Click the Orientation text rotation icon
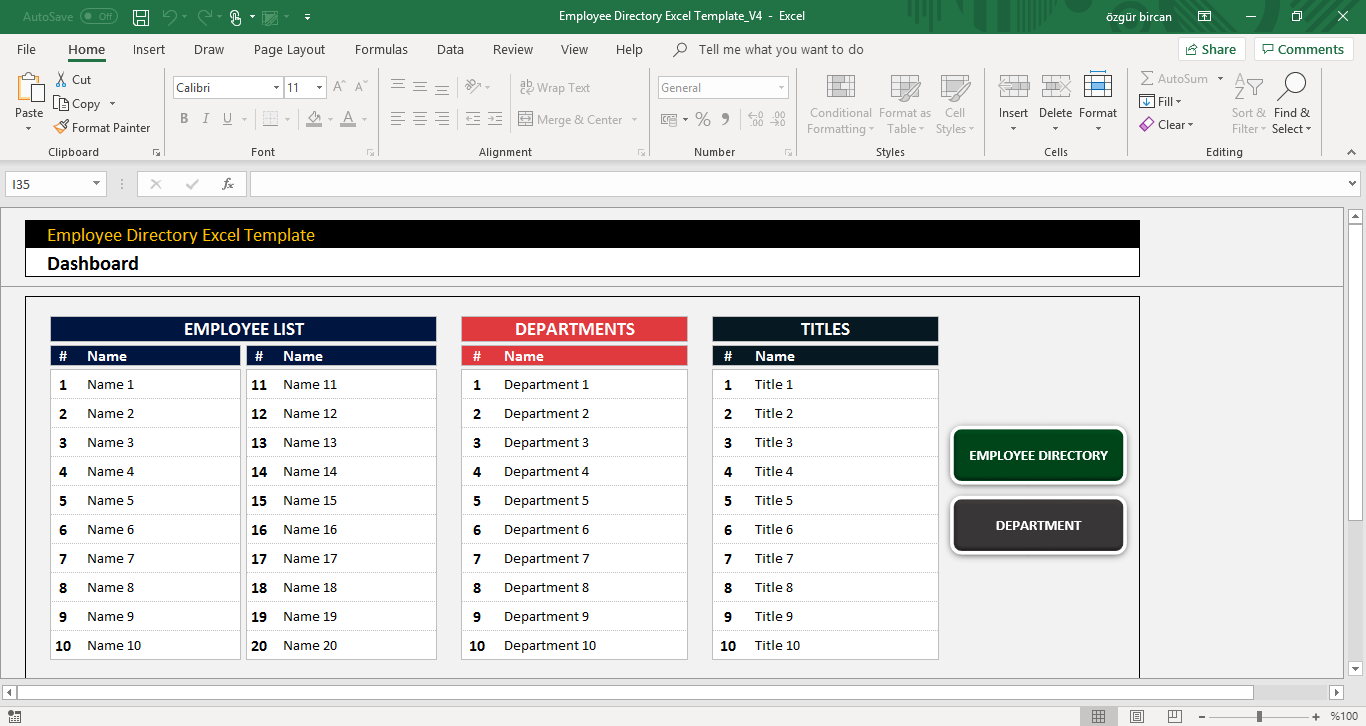Viewport: 1366px width, 726px height. [475, 87]
